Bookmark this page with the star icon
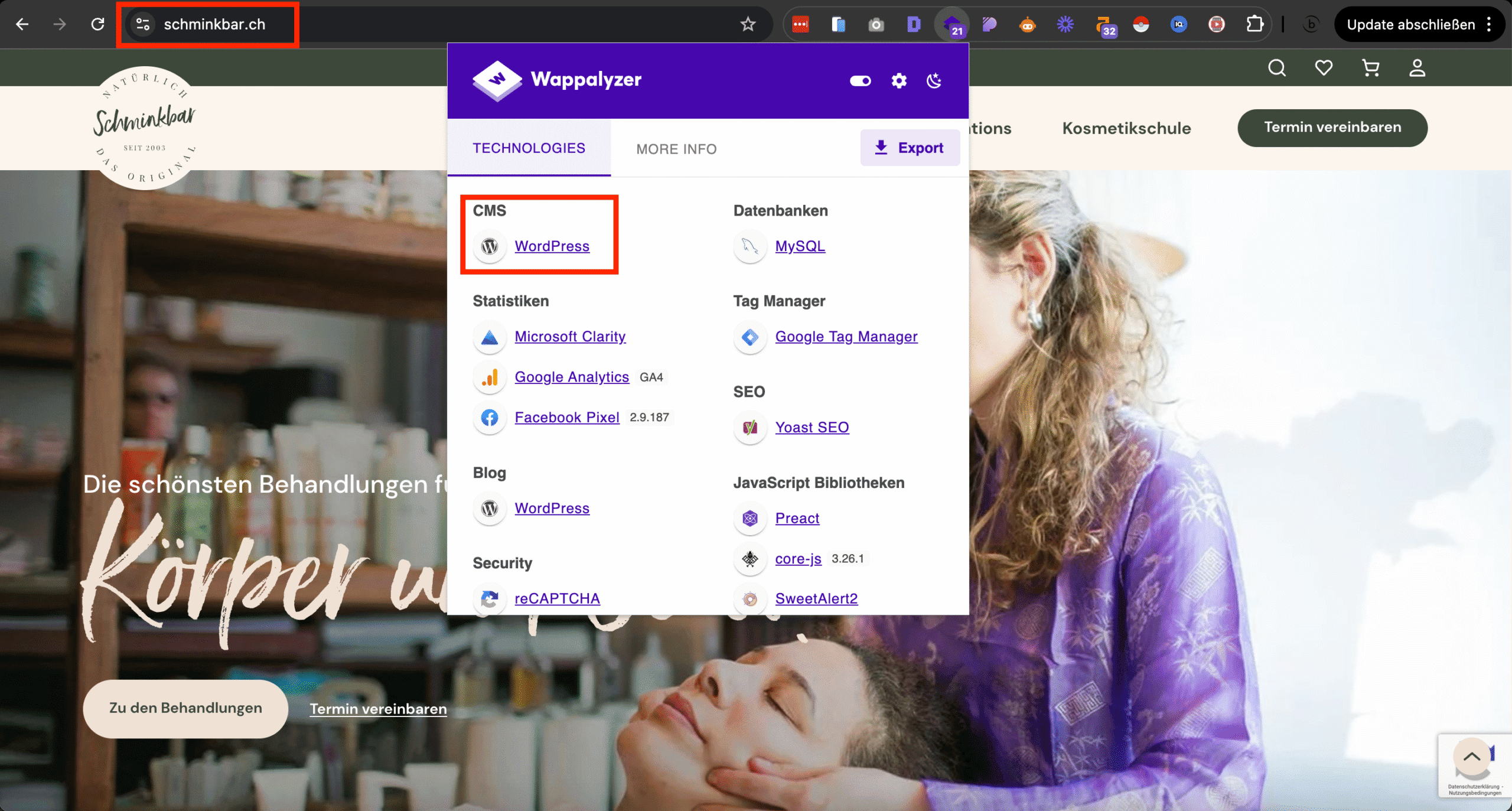1512x811 pixels. (748, 24)
